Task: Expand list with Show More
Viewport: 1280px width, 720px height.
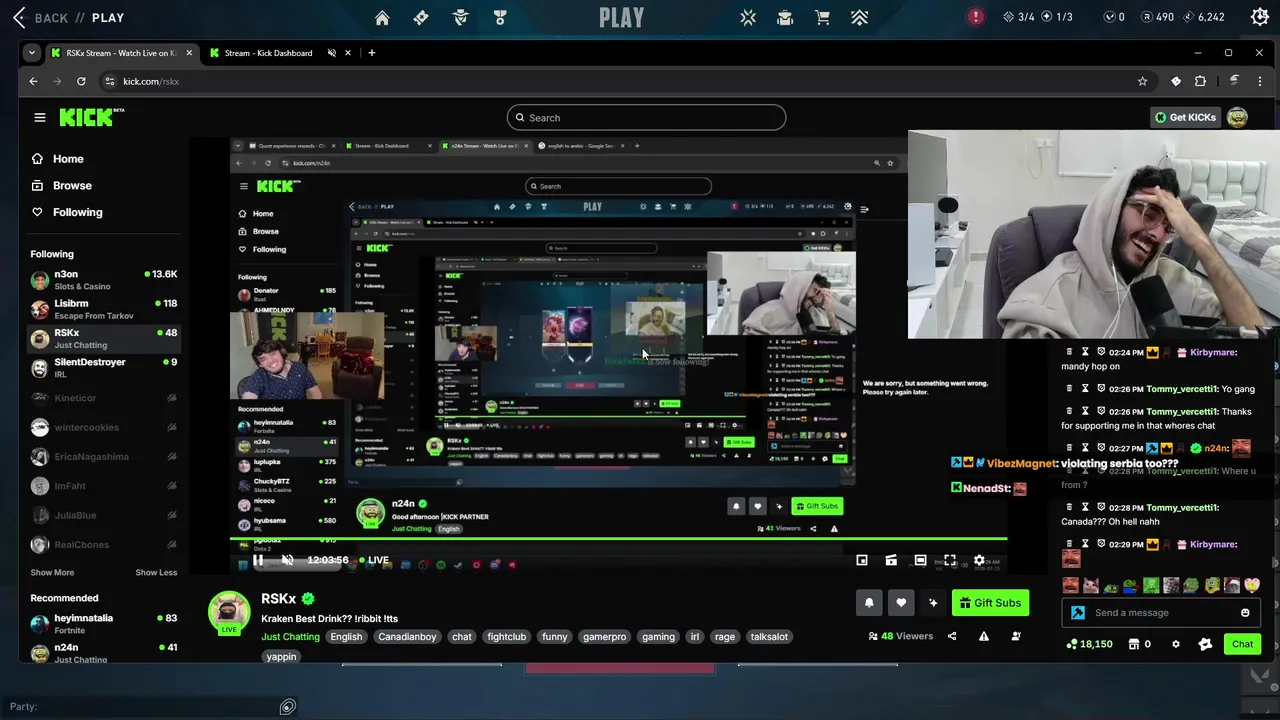Action: pos(52,572)
